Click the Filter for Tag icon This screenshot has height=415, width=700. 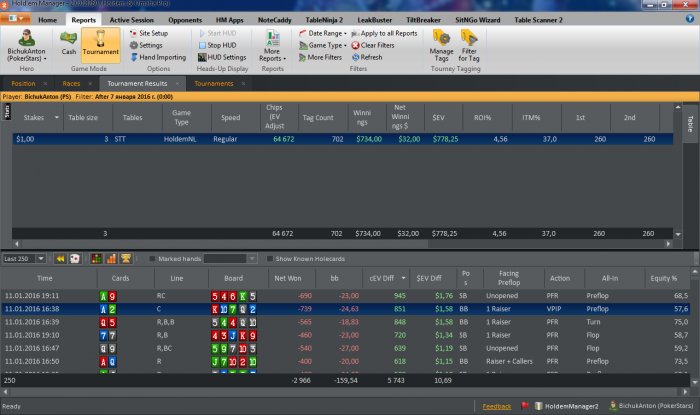(x=470, y=44)
